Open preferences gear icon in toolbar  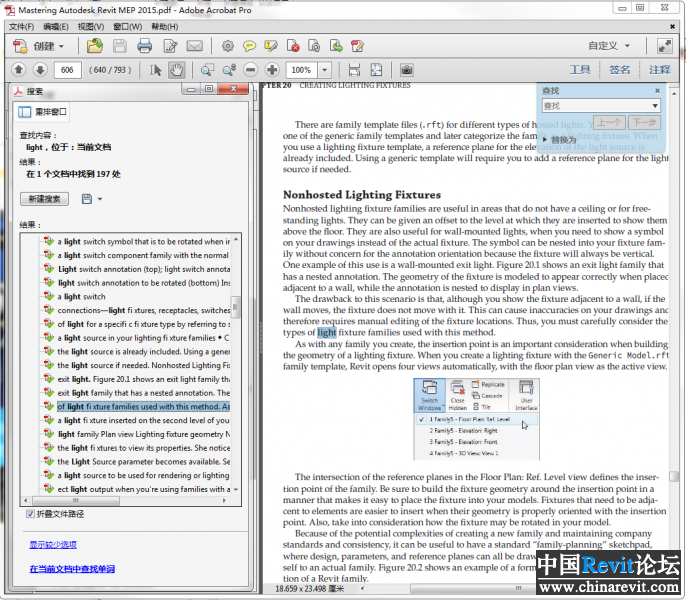(228, 46)
